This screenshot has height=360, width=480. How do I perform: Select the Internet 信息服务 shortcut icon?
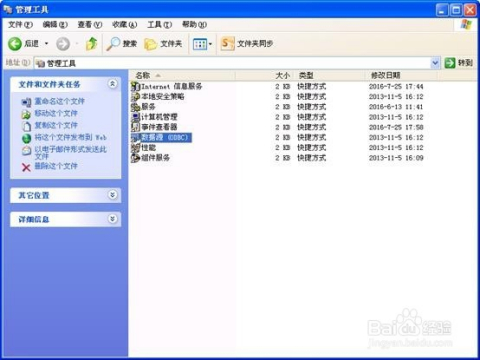[135, 86]
